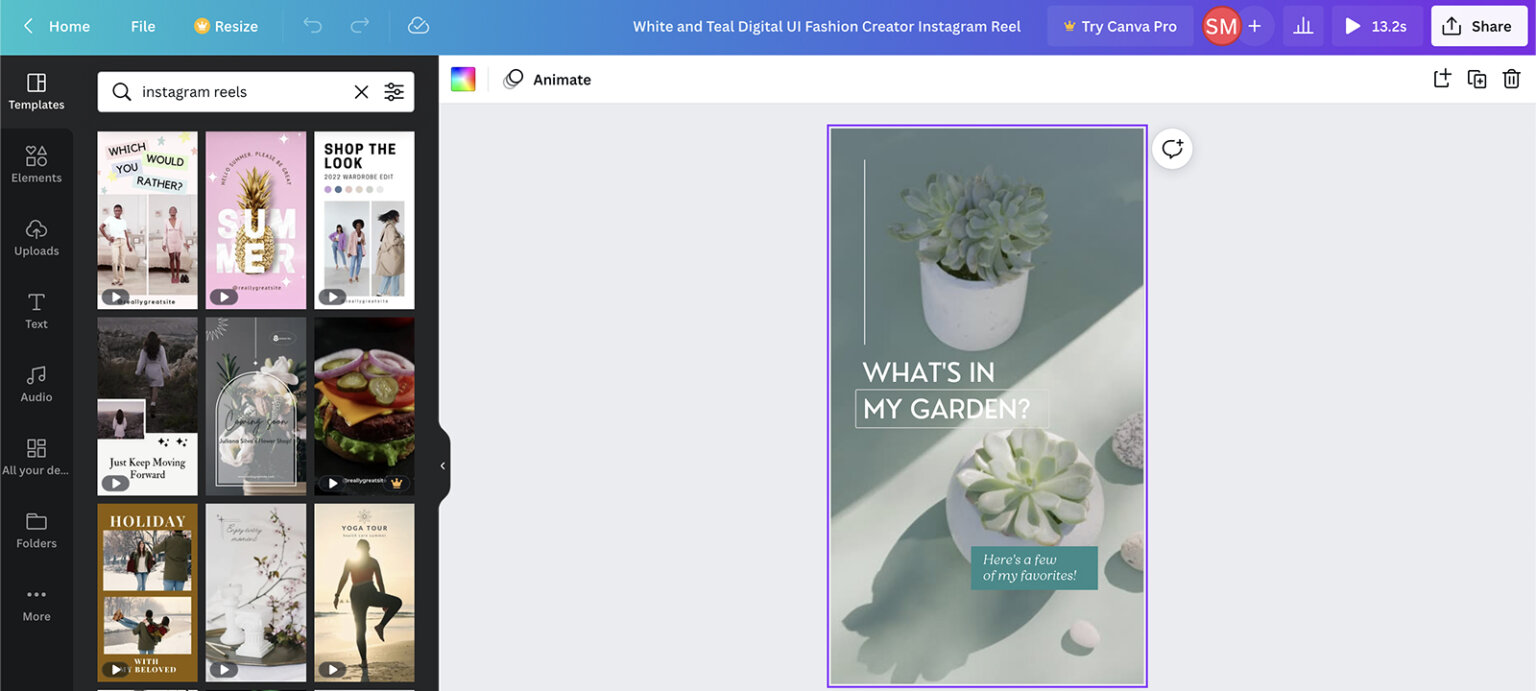This screenshot has height=691, width=1536.
Task: Select the SUMMER pineapple template thumbnail
Action: (255, 219)
